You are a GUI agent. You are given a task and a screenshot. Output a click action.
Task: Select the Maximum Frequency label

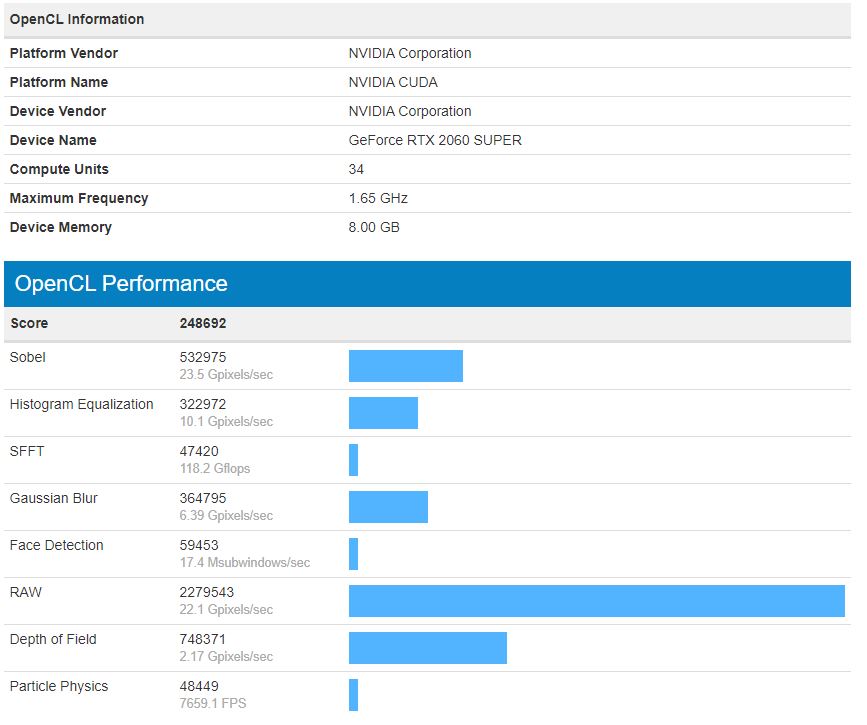click(x=79, y=198)
